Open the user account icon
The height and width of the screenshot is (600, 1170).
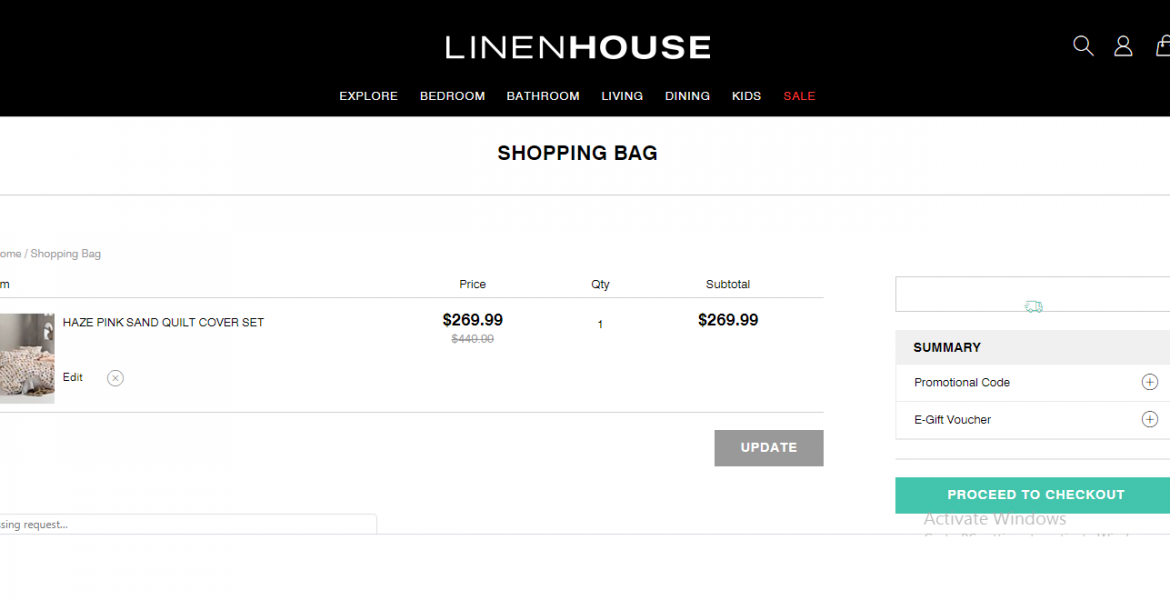point(1123,46)
